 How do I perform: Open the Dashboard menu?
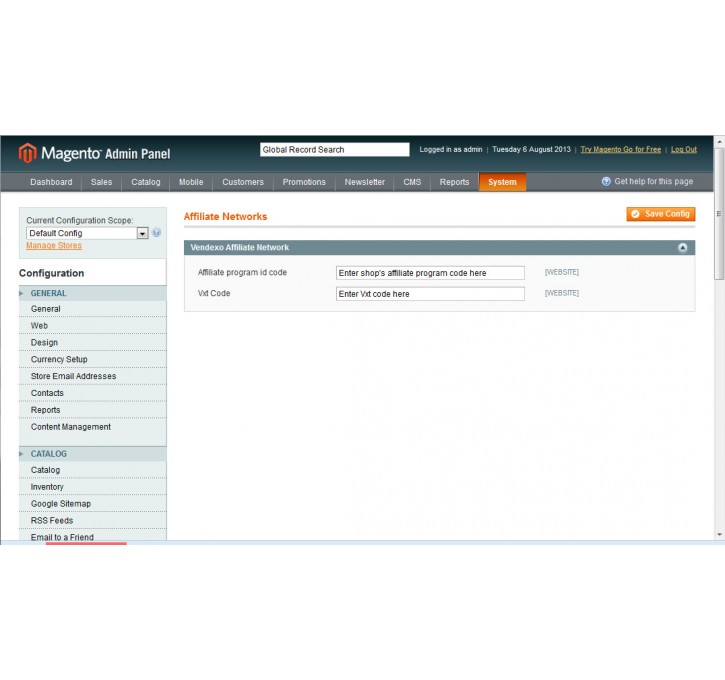(51, 182)
